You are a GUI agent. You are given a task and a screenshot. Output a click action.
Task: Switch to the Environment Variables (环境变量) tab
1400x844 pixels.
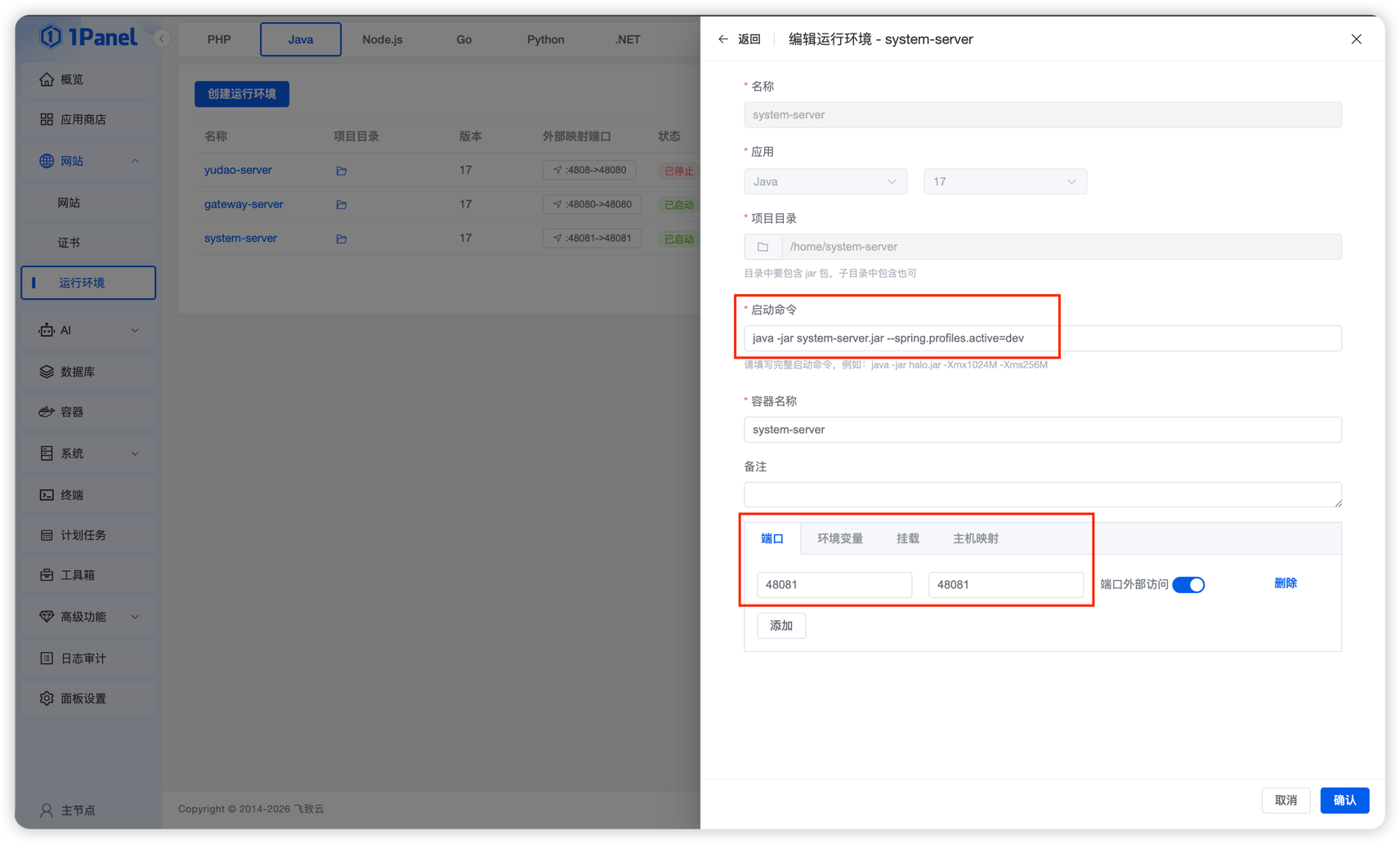(839, 538)
